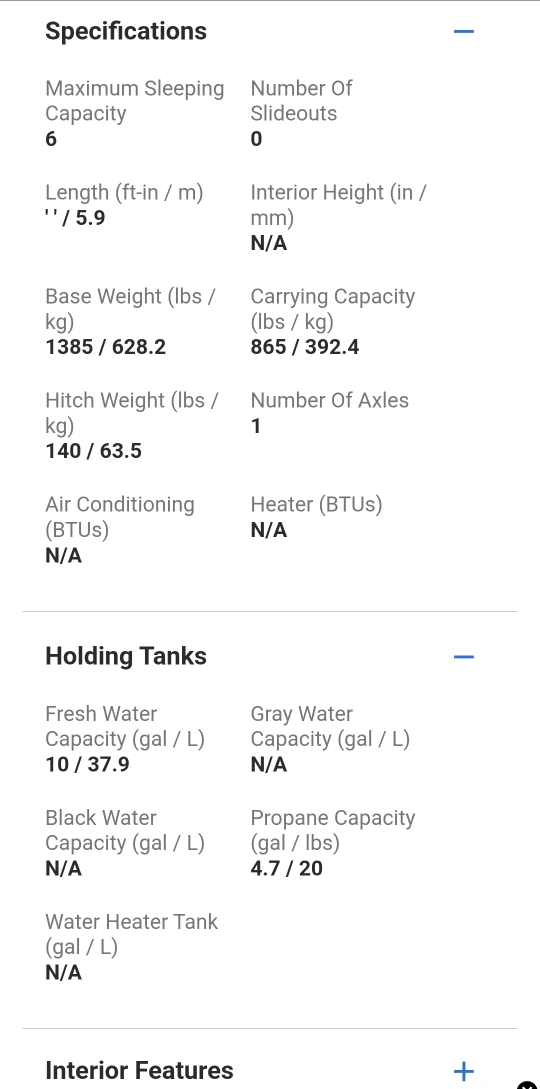Click the Carrying Capacity value 865 / 392.4
This screenshot has height=1089, width=540.
[x=305, y=347]
